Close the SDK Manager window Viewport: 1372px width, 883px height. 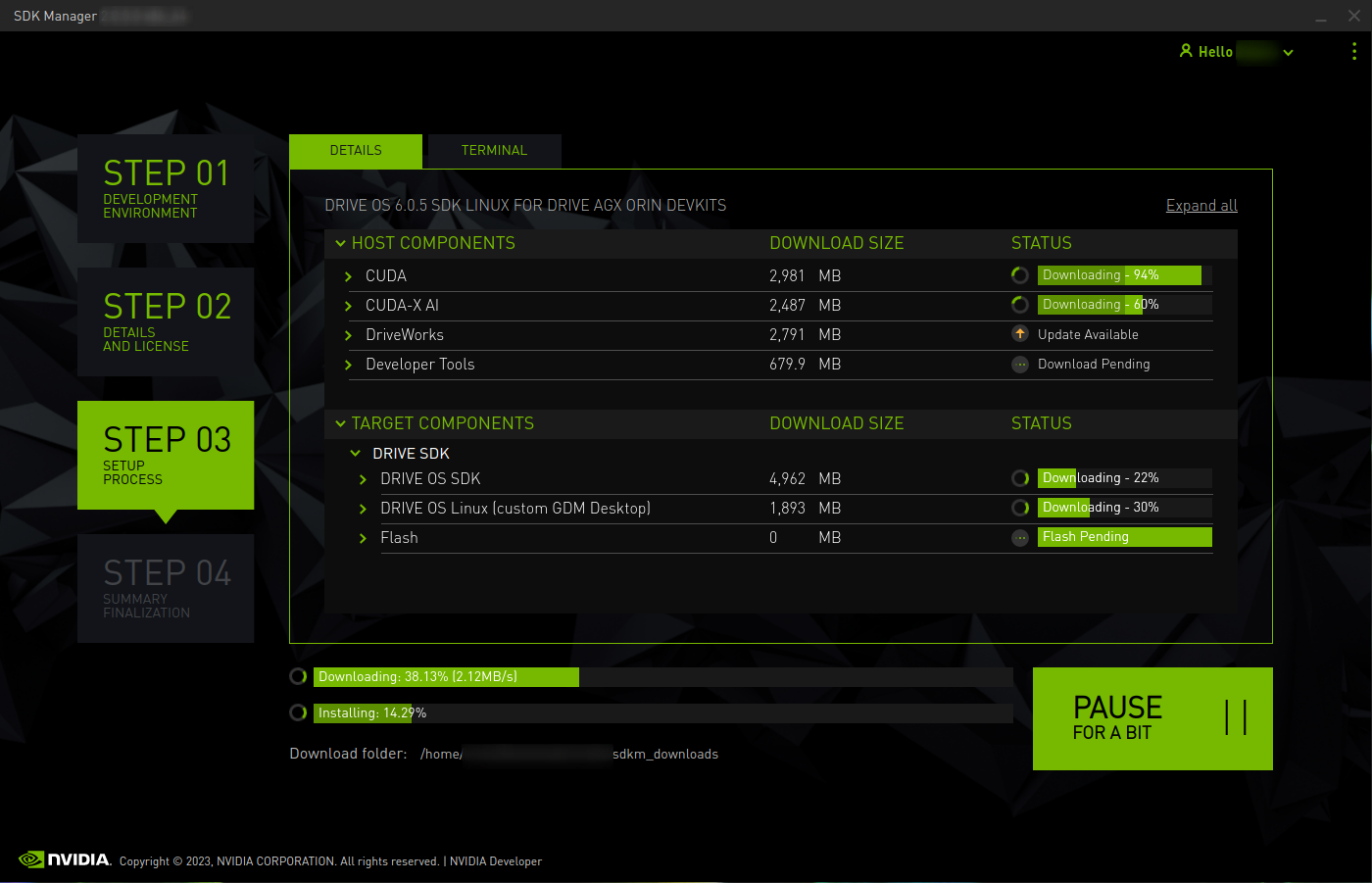[1354, 16]
